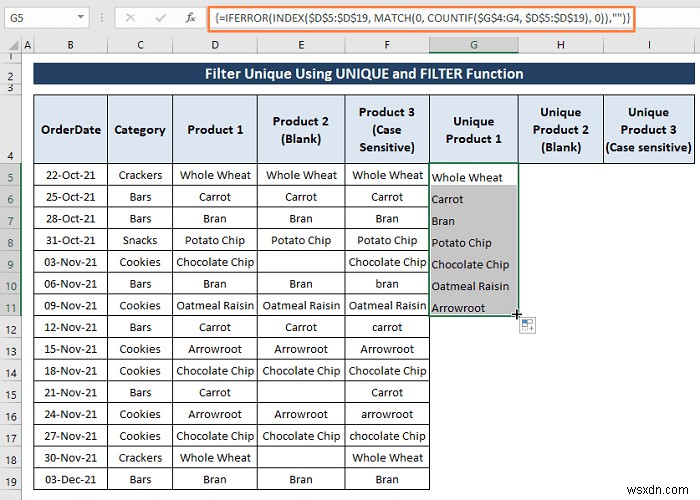The image size is (700, 500).
Task: Click into the formula bar IFERROR text
Action: pyautogui.click(x=422, y=18)
